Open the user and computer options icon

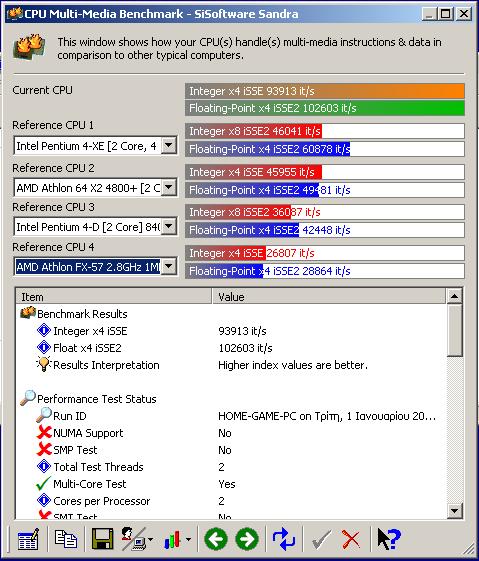(133, 539)
